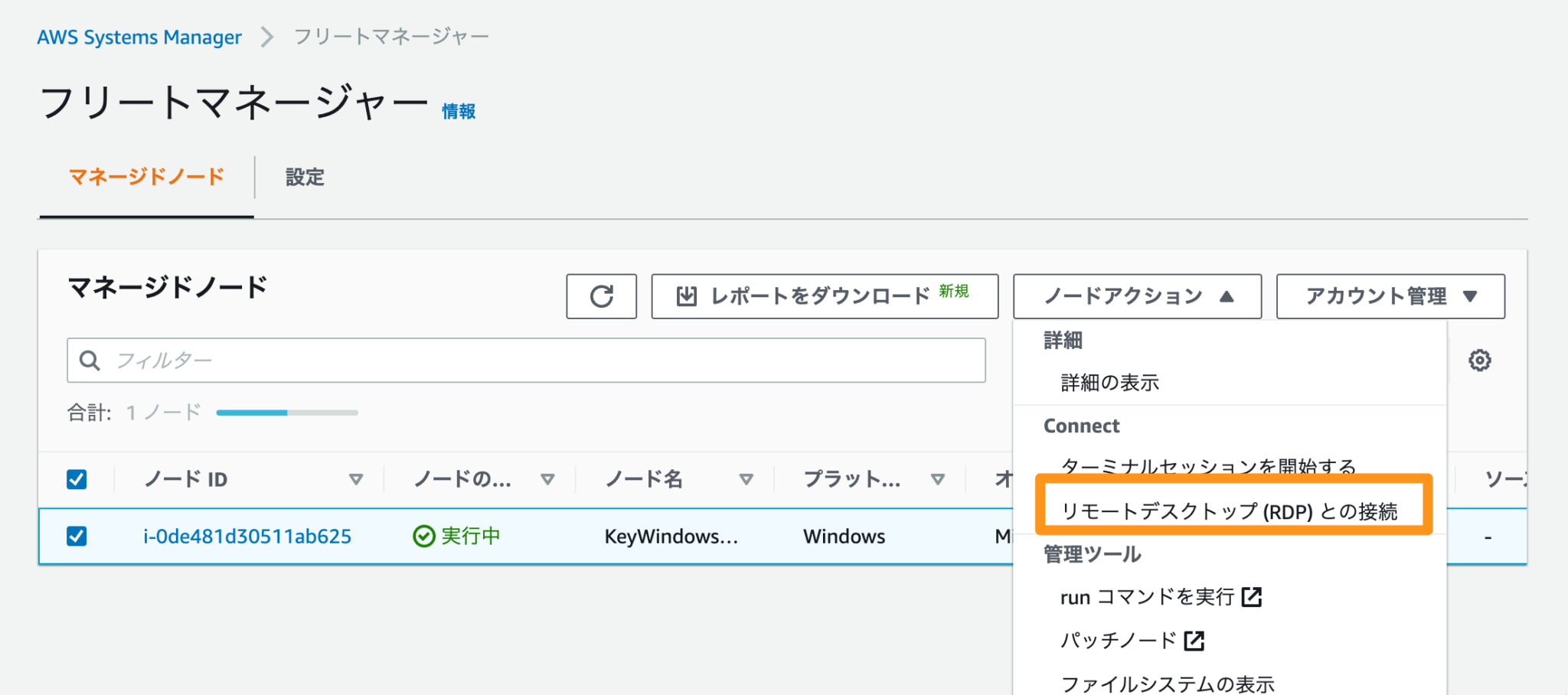Click the node count progress bar
The height and width of the screenshot is (695, 1568).
click(x=286, y=412)
